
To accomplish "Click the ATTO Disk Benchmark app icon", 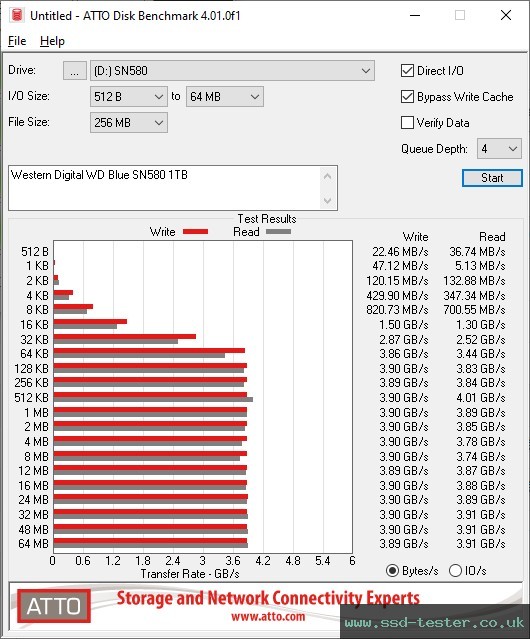I will coord(17,15).
